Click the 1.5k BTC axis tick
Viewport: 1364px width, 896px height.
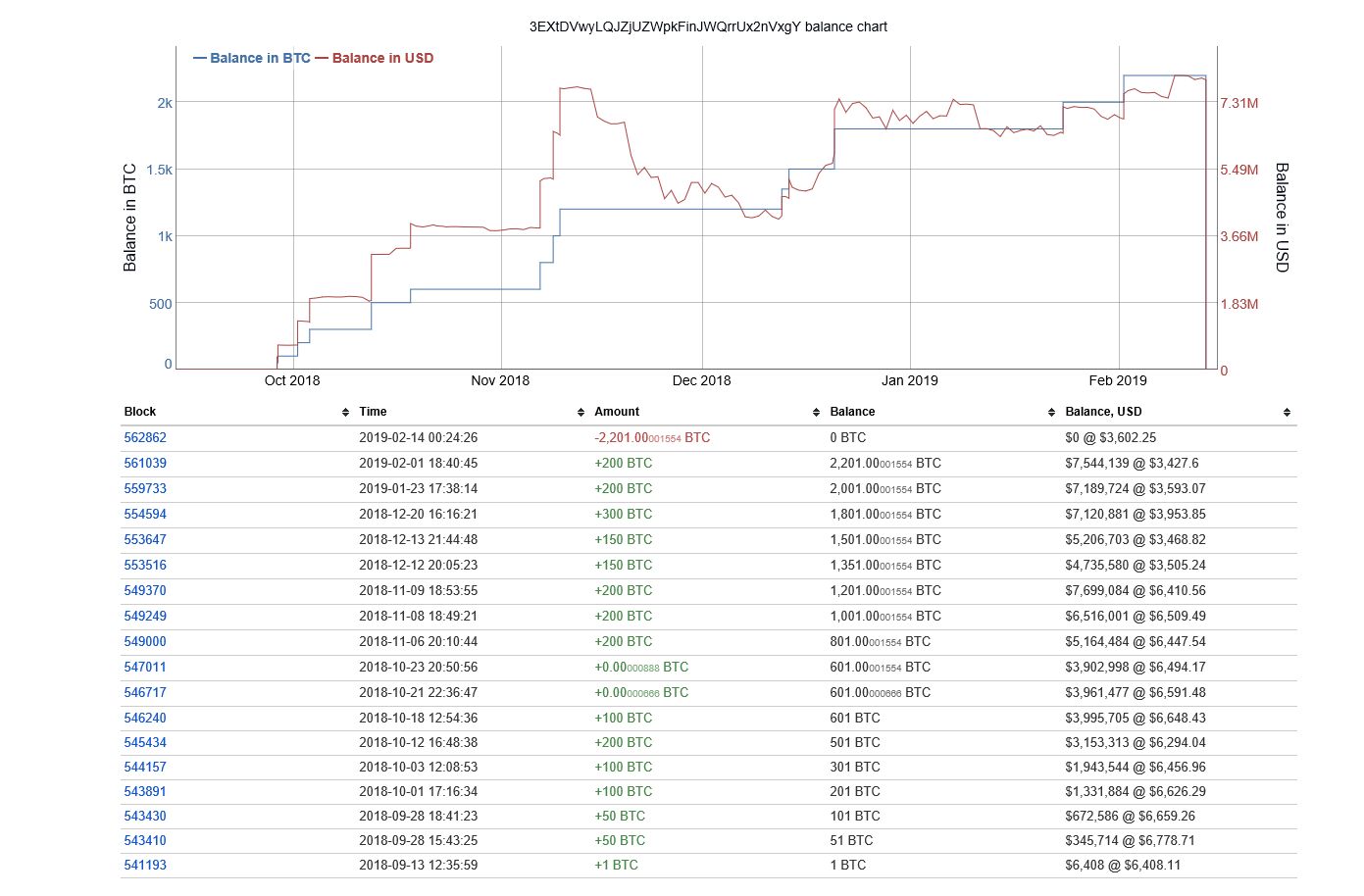(159, 170)
